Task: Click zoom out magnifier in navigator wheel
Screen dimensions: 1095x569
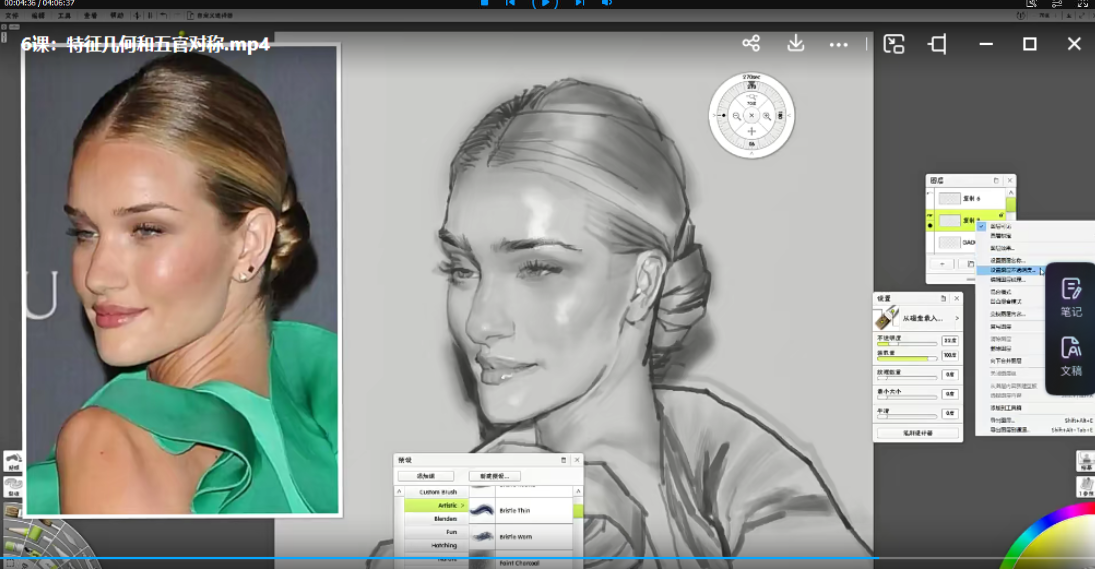Action: tap(737, 116)
